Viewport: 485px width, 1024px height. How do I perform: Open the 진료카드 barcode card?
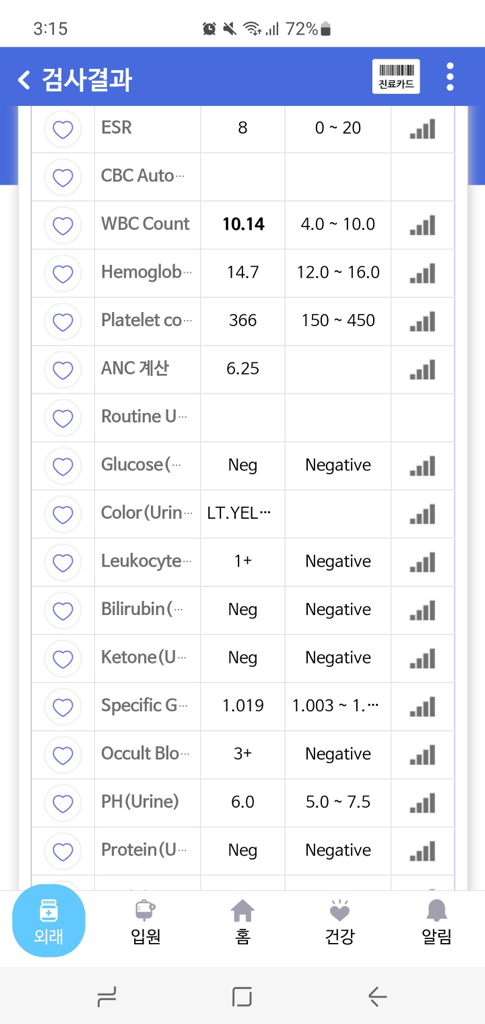[x=396, y=77]
